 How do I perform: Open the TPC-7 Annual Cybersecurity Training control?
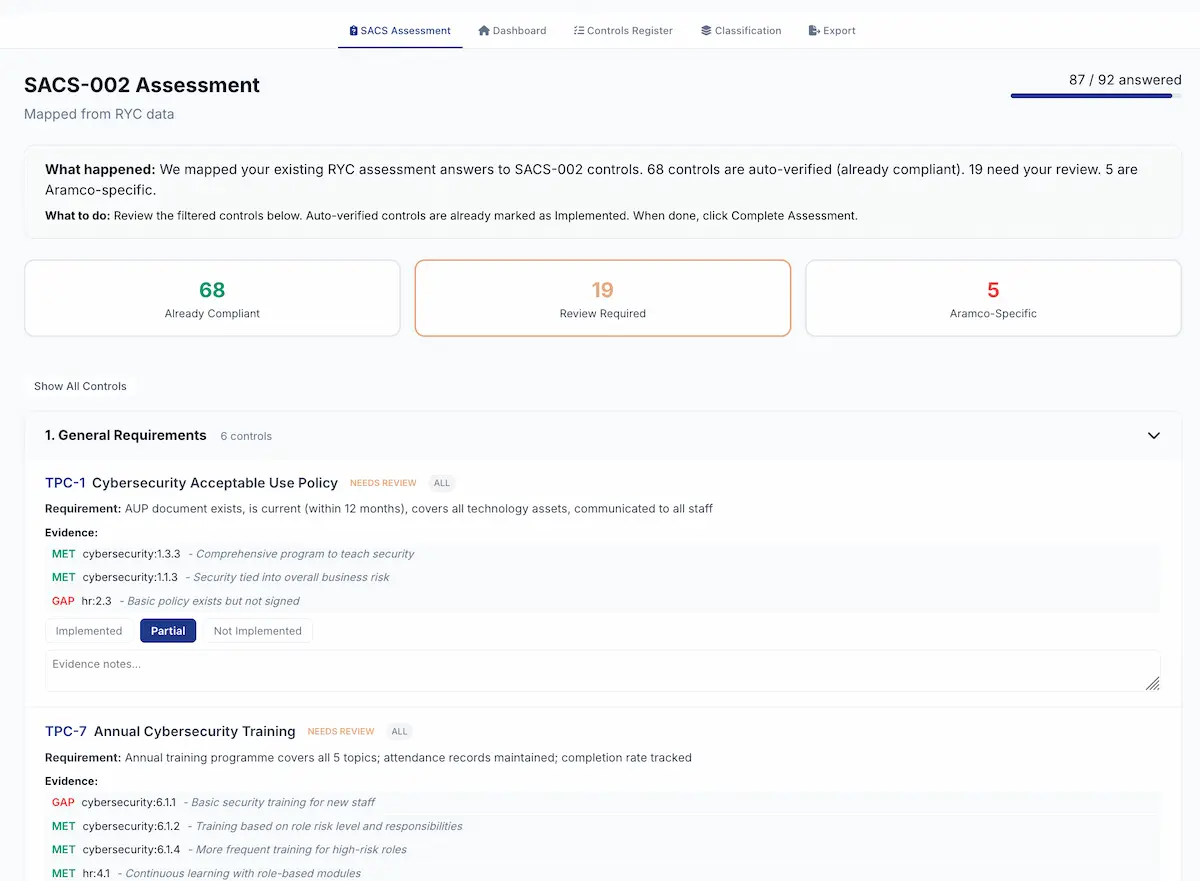tap(170, 731)
